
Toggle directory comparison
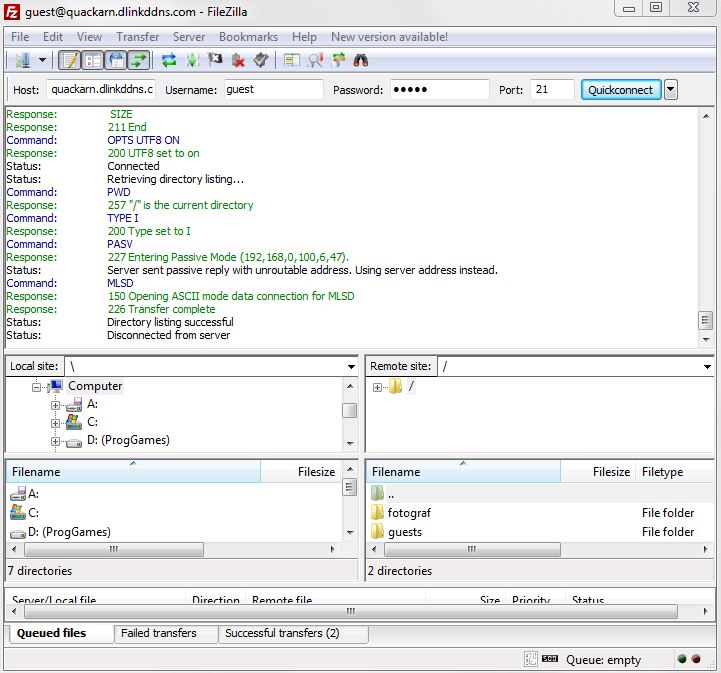tap(315, 60)
